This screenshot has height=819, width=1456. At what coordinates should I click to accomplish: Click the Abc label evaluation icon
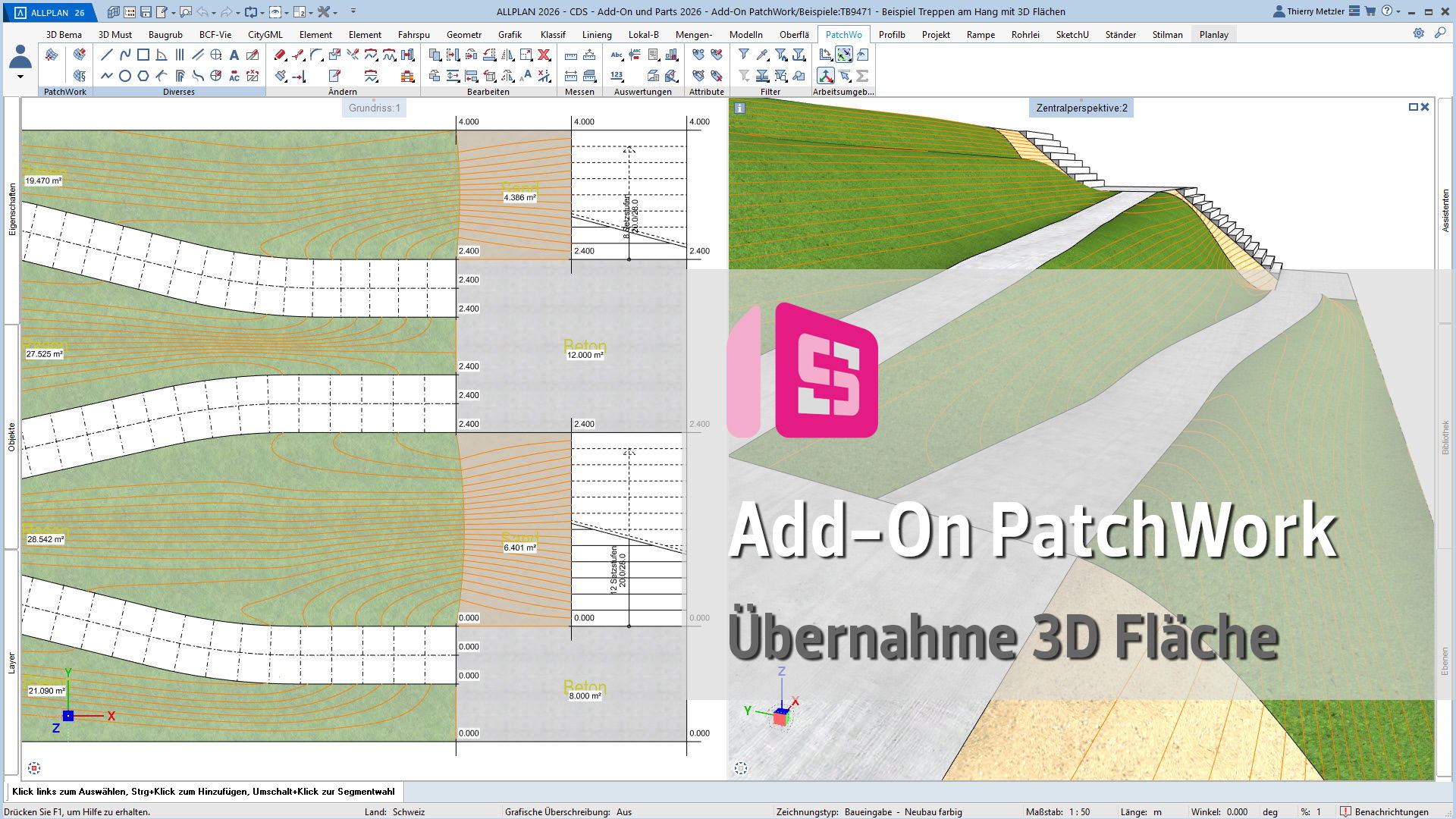617,55
